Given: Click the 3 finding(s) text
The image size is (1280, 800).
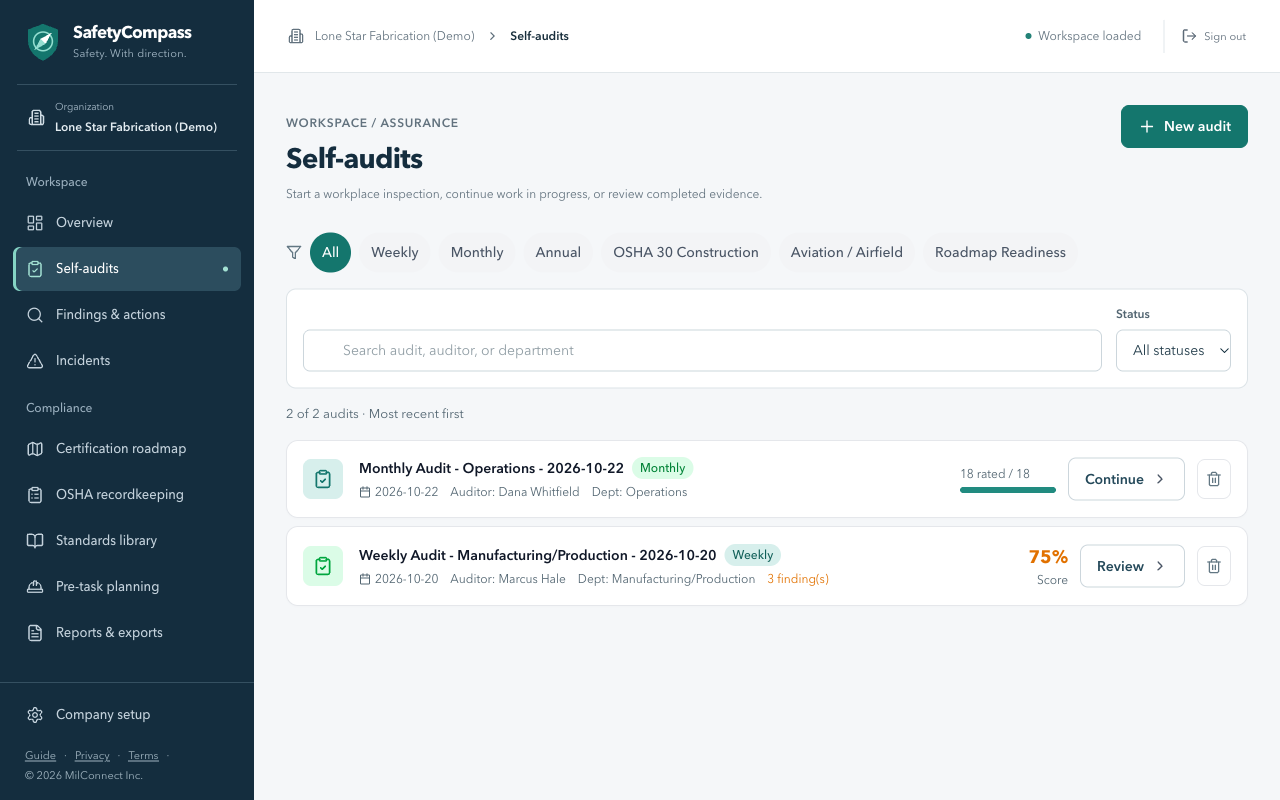Looking at the screenshot, I should [798, 579].
